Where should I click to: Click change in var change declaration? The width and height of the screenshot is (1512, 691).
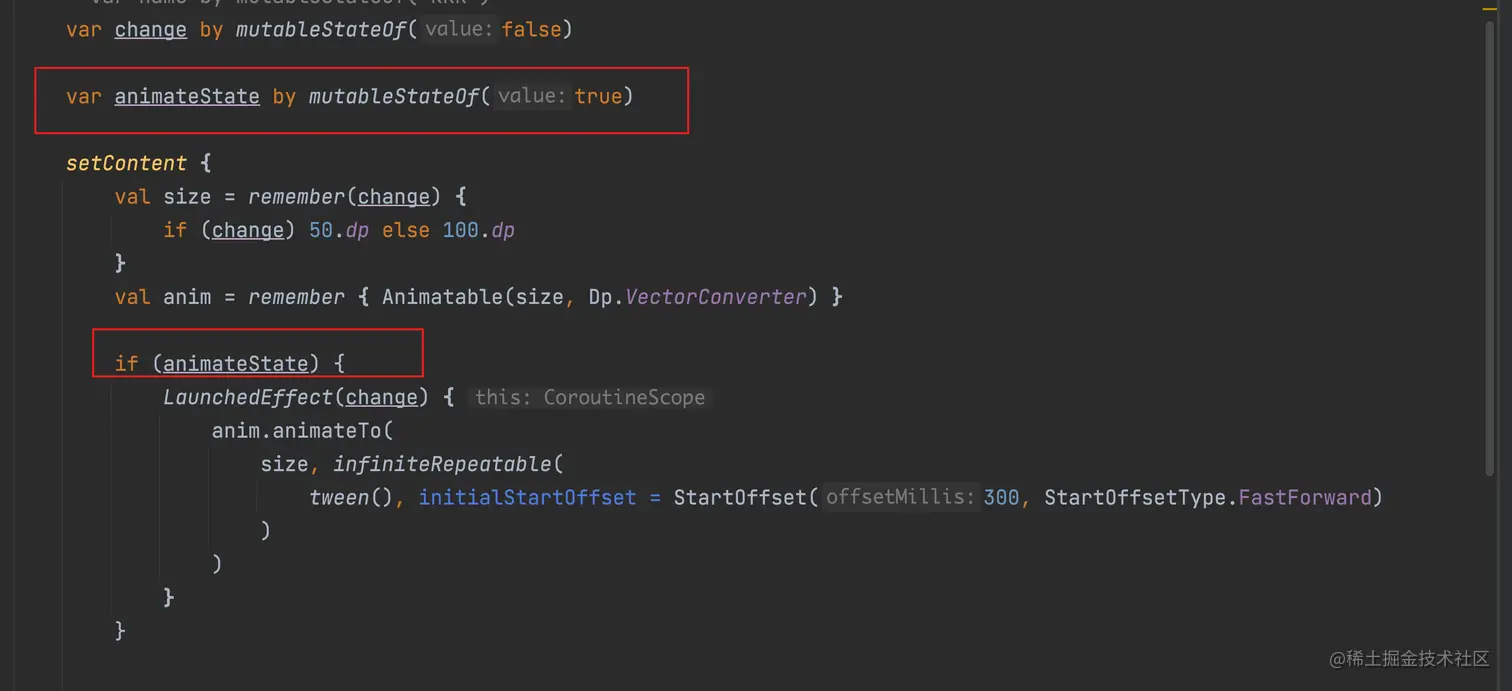tap(150, 29)
